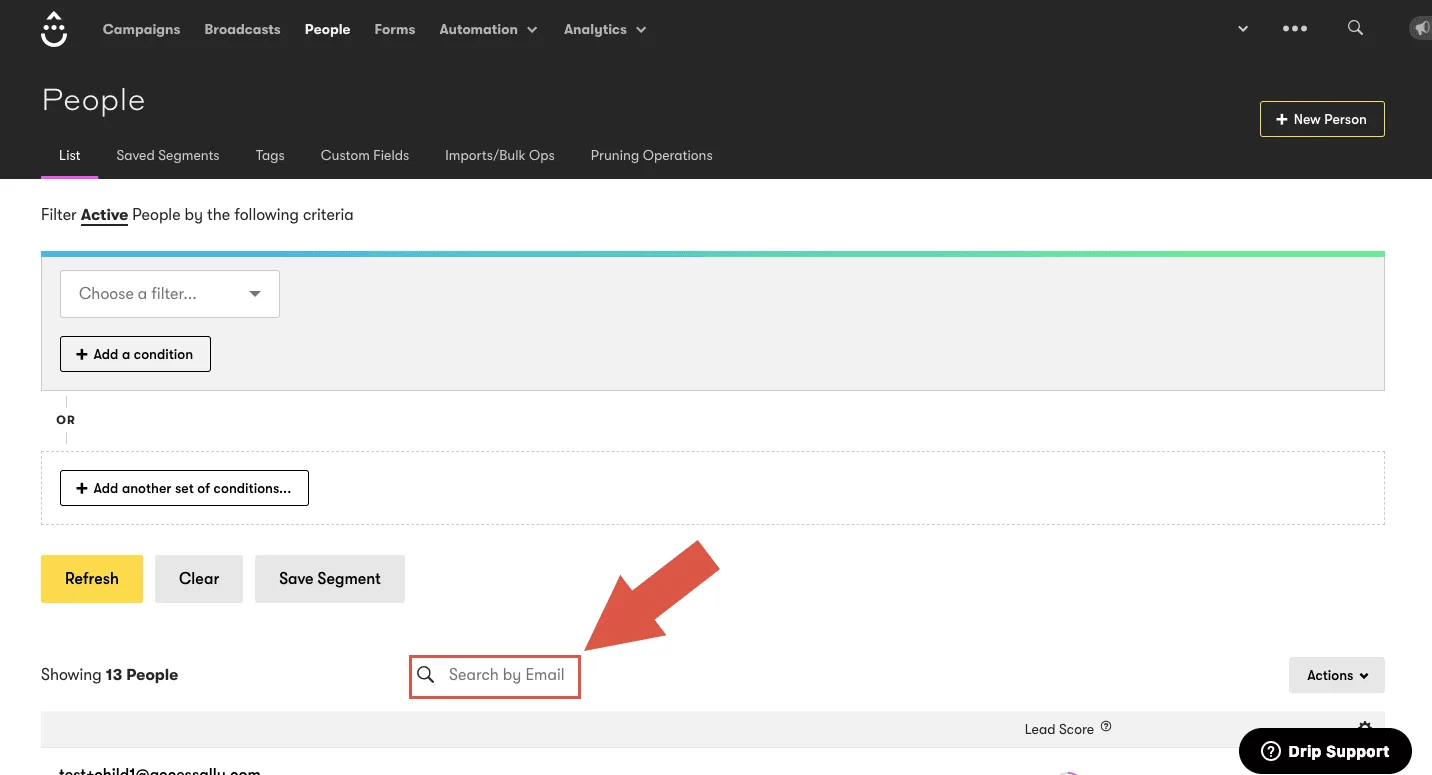The width and height of the screenshot is (1432, 775).
Task: Open the table column settings gear
Action: coord(1364,727)
